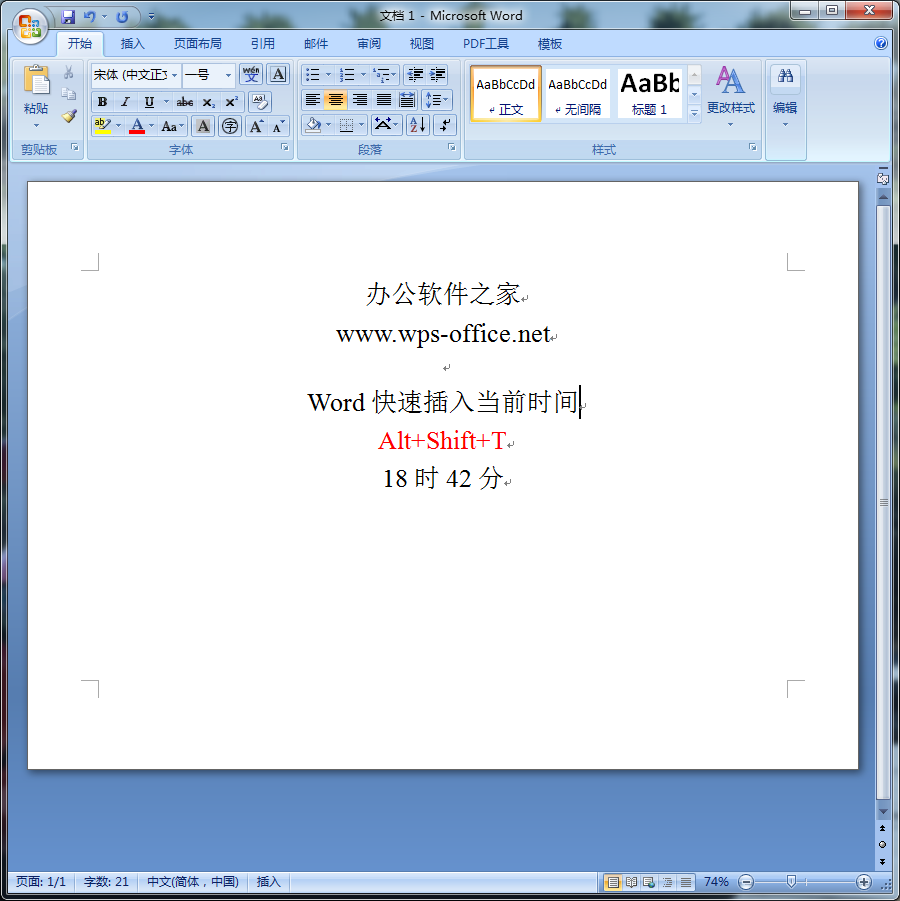This screenshot has width=900, height=901.
Task: Undo the last action
Action: (90, 17)
